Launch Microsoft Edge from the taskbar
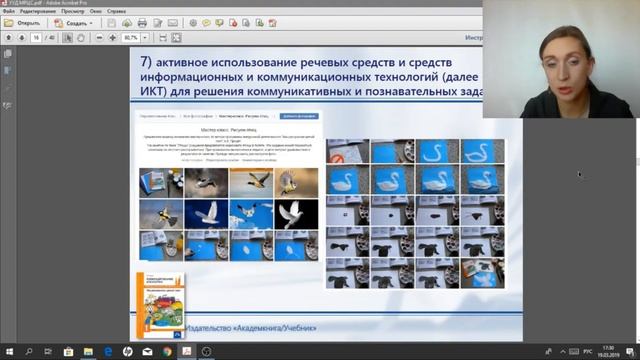The height and width of the screenshot is (360, 640). point(108,351)
